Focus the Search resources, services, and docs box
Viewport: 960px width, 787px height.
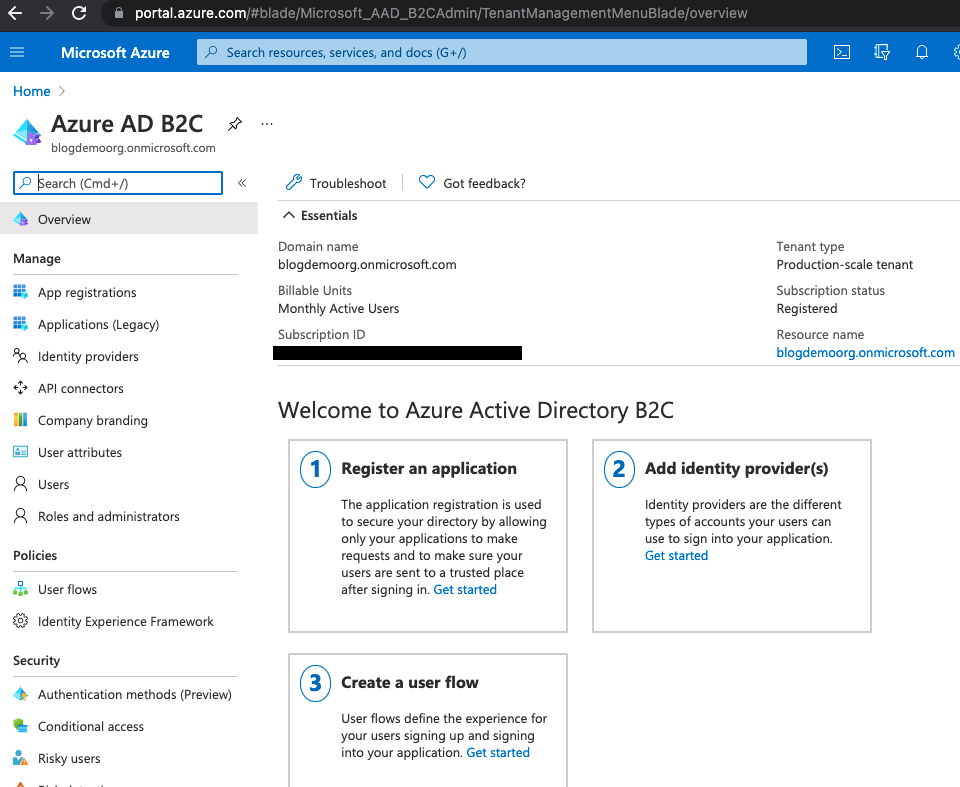(x=501, y=52)
